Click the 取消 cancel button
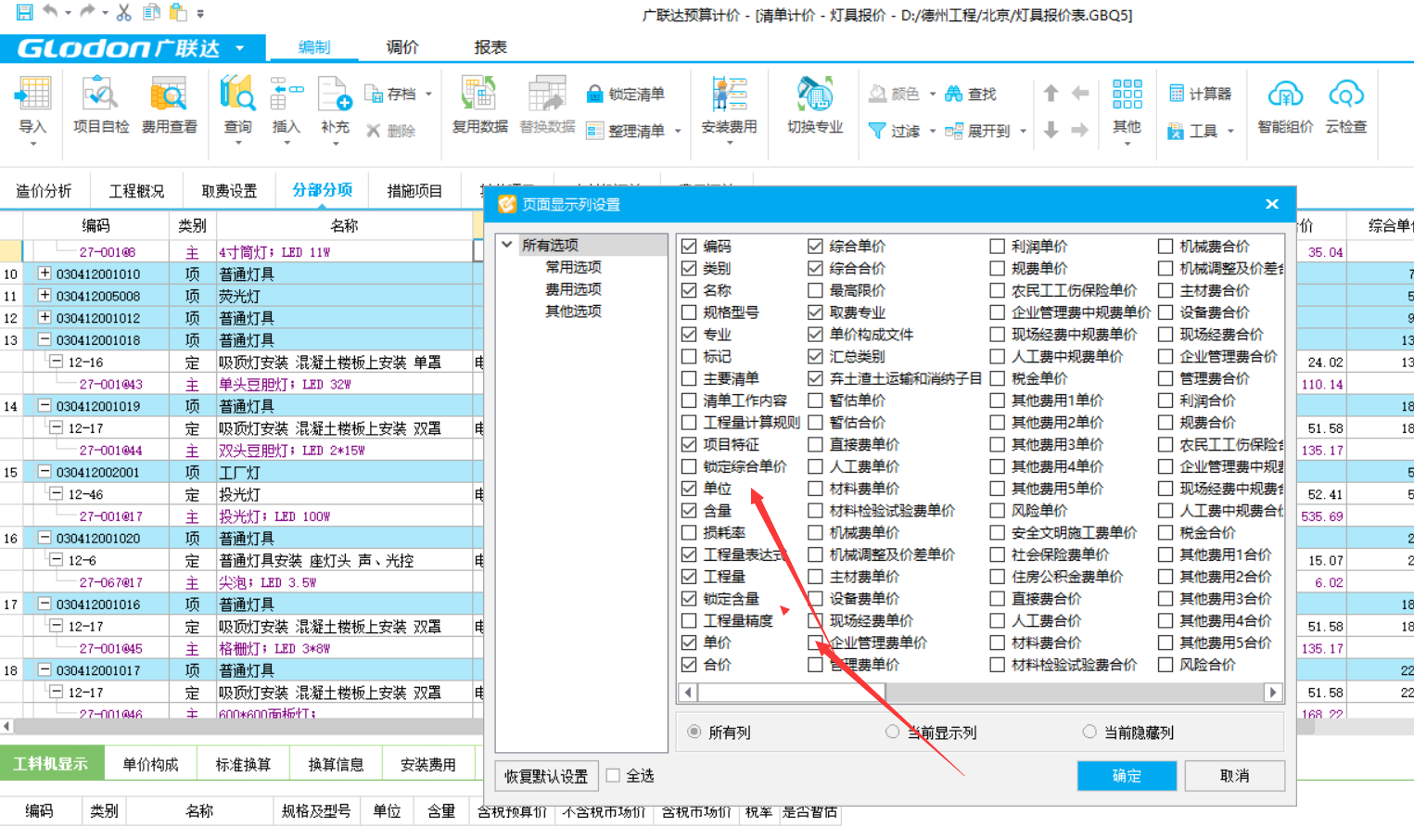 pyautogui.click(x=1234, y=775)
